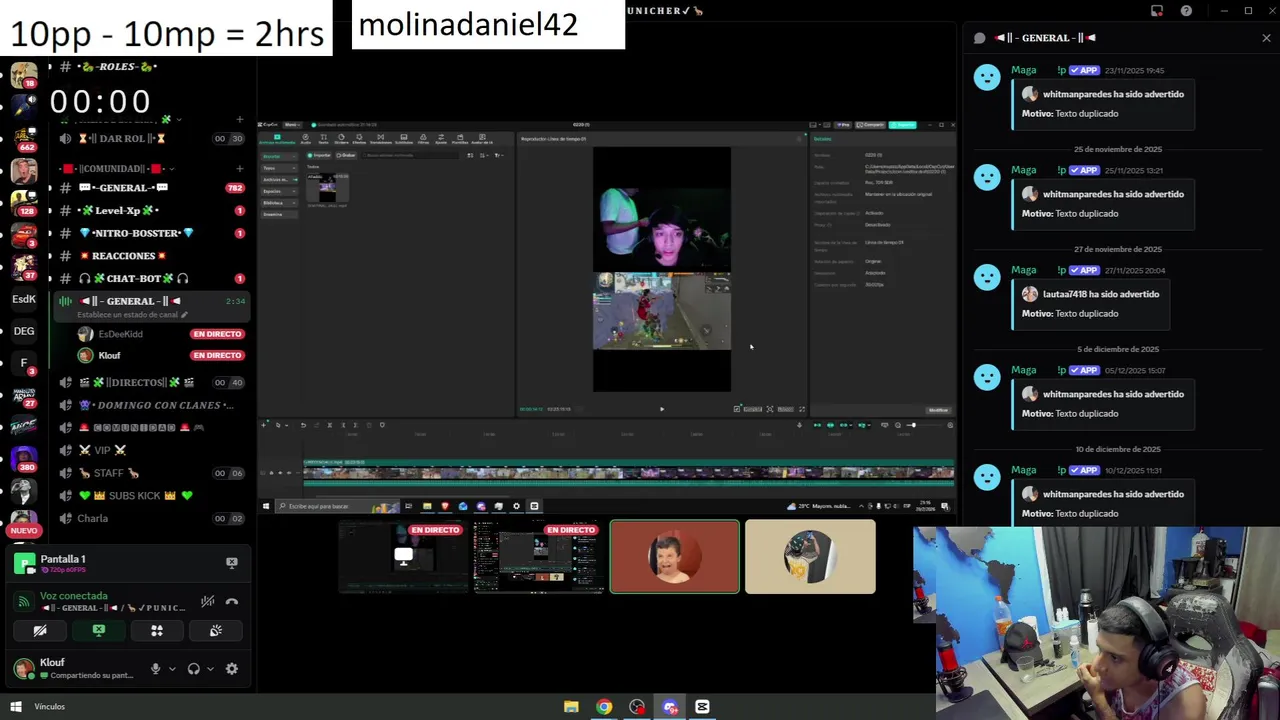Screen dimensions: 1280x720
Task: Deafen audio with headphones icon
Action: 193,669
